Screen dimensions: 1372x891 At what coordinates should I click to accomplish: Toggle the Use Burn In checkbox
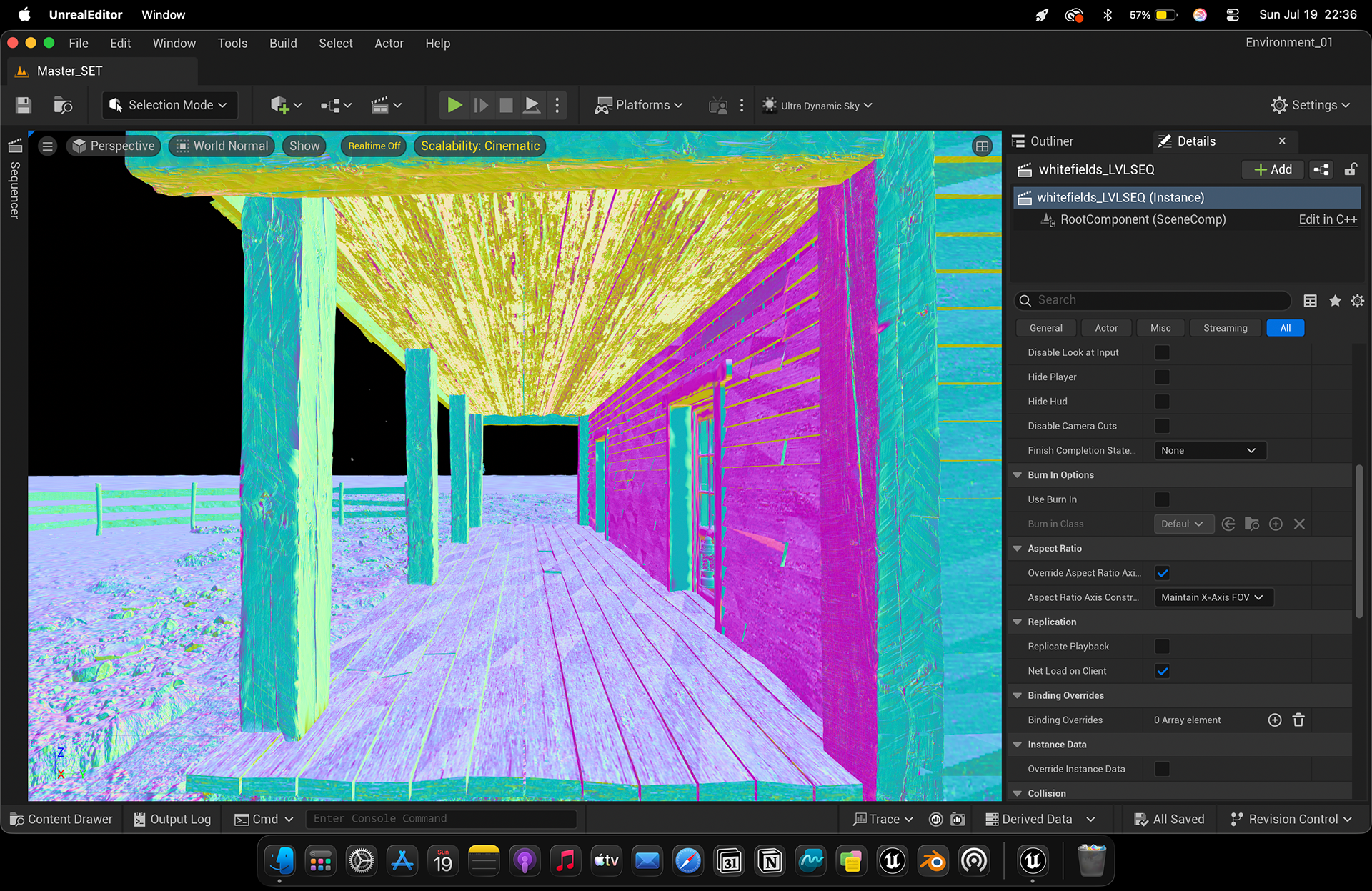(1163, 499)
